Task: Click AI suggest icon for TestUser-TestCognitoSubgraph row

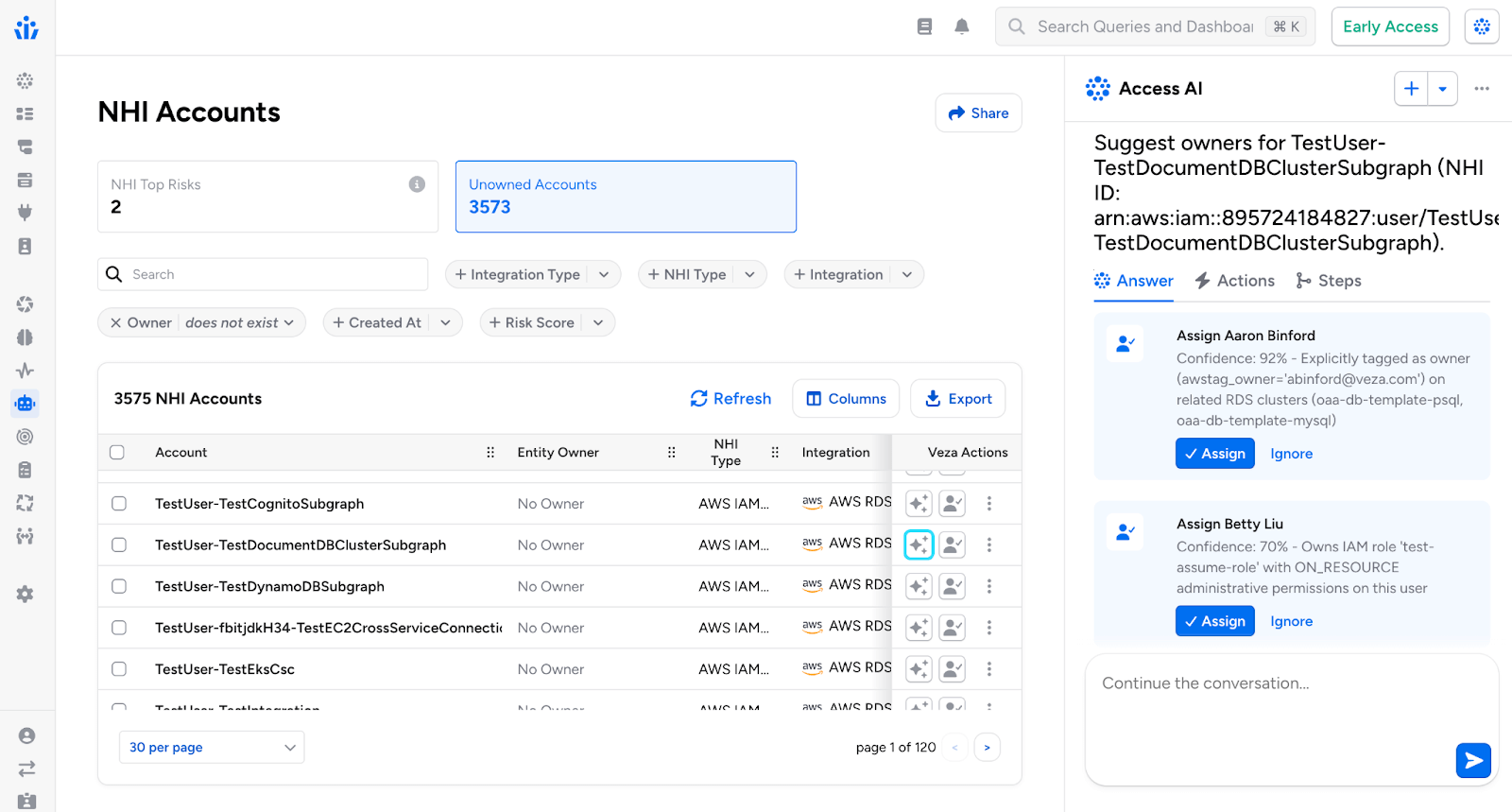Action: 919,504
